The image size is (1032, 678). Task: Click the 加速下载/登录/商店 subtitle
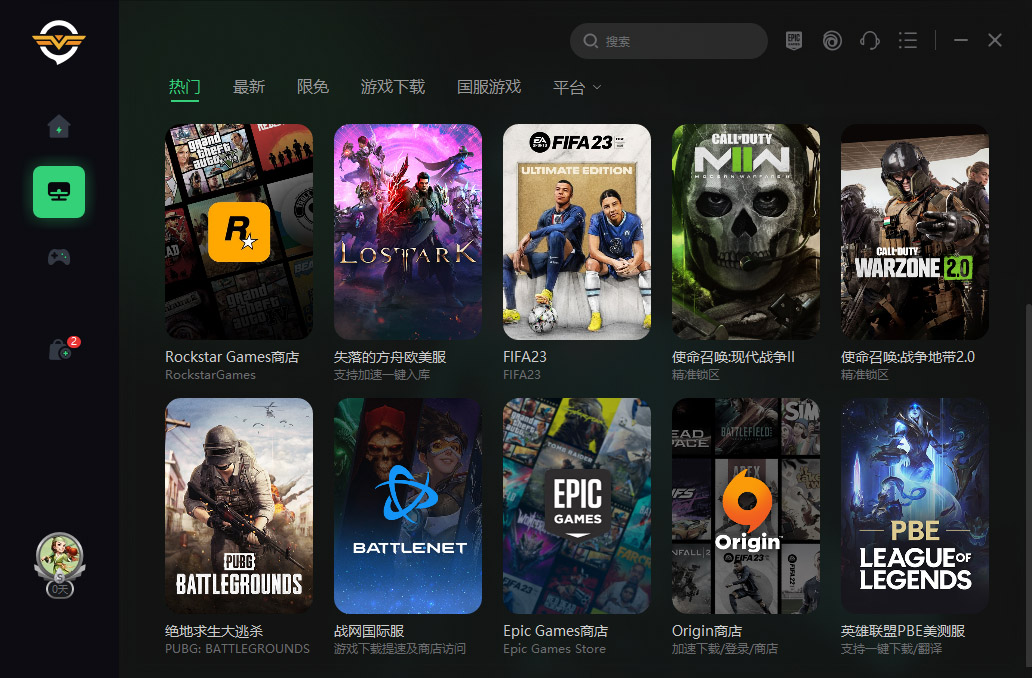(725, 648)
